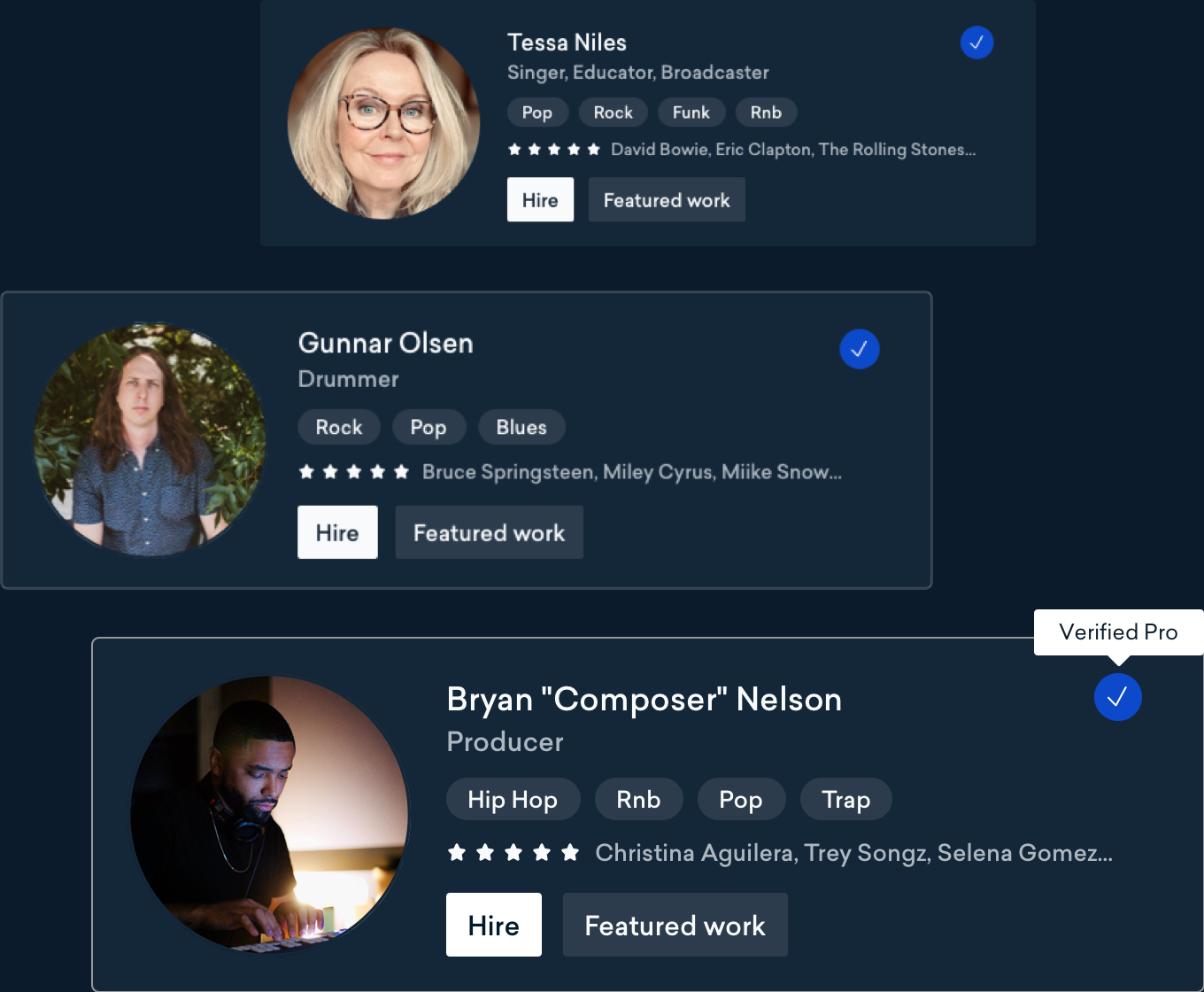Open Gunnar Olsen's profile photo
This screenshot has width=1204, height=992.
pyautogui.click(x=150, y=439)
